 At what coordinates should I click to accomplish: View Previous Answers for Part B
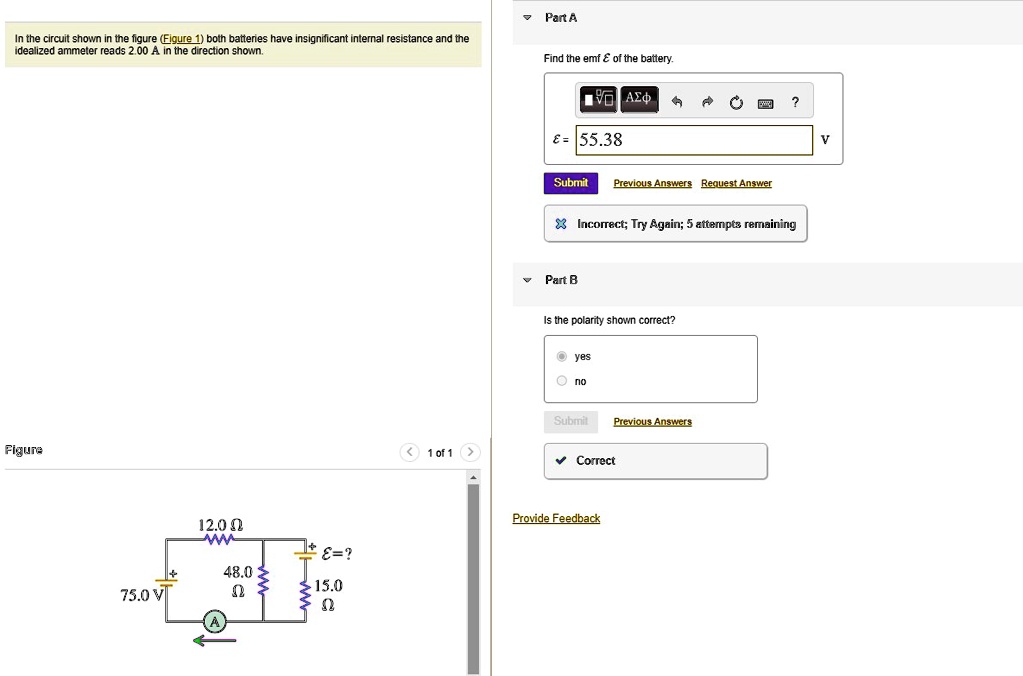pos(652,421)
